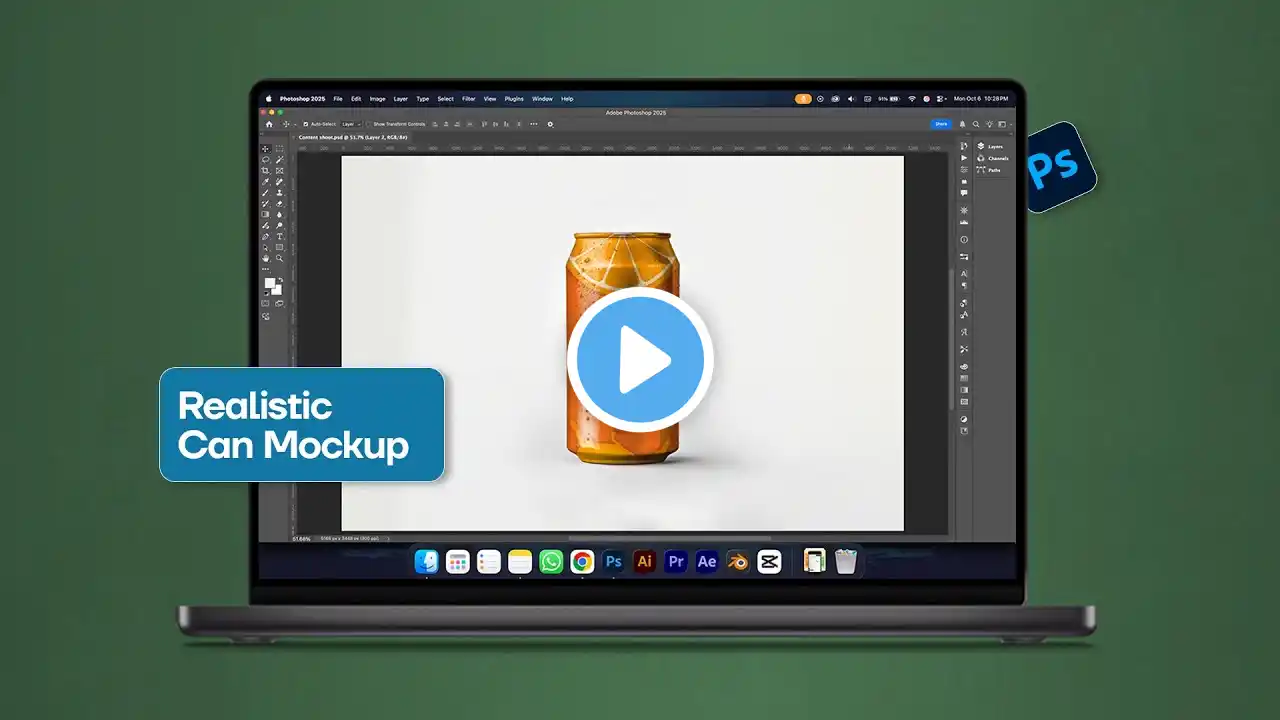Click the Wi-Fi icon in menu bar
Image resolution: width=1280 pixels, height=720 pixels.
pyautogui.click(x=912, y=99)
